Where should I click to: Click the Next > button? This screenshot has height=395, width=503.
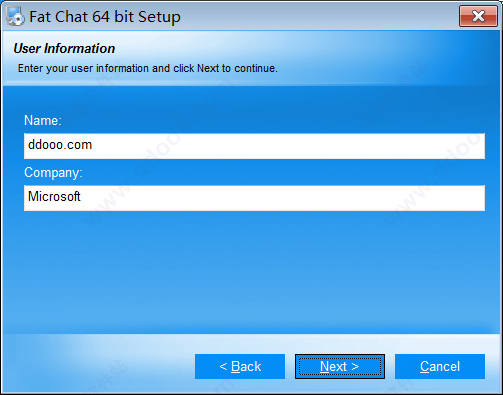340,366
